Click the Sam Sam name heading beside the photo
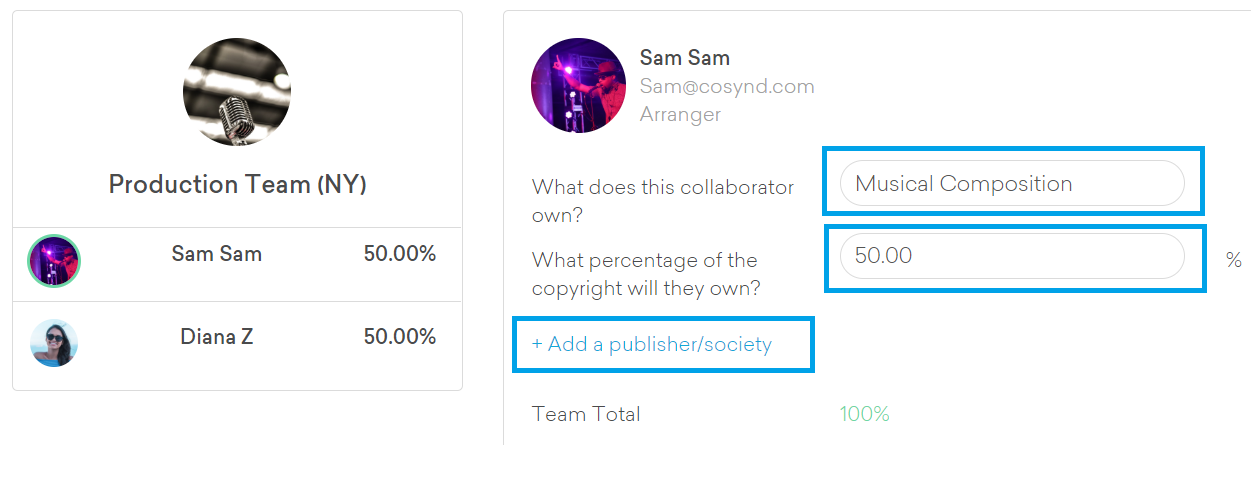This screenshot has width=1251, height=483. click(x=684, y=58)
